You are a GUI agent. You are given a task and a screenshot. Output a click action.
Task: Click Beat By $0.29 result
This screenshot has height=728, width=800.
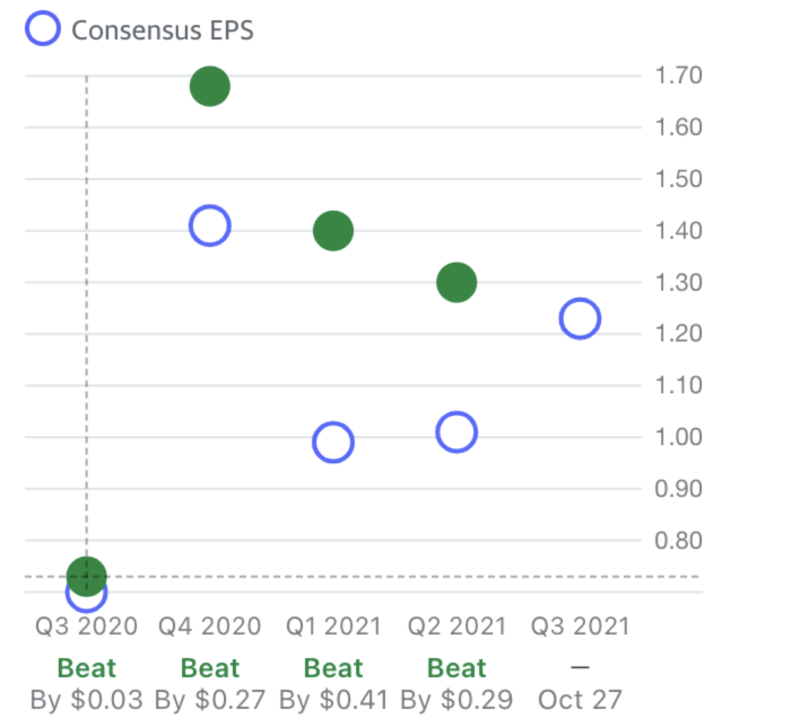pyautogui.click(x=457, y=684)
